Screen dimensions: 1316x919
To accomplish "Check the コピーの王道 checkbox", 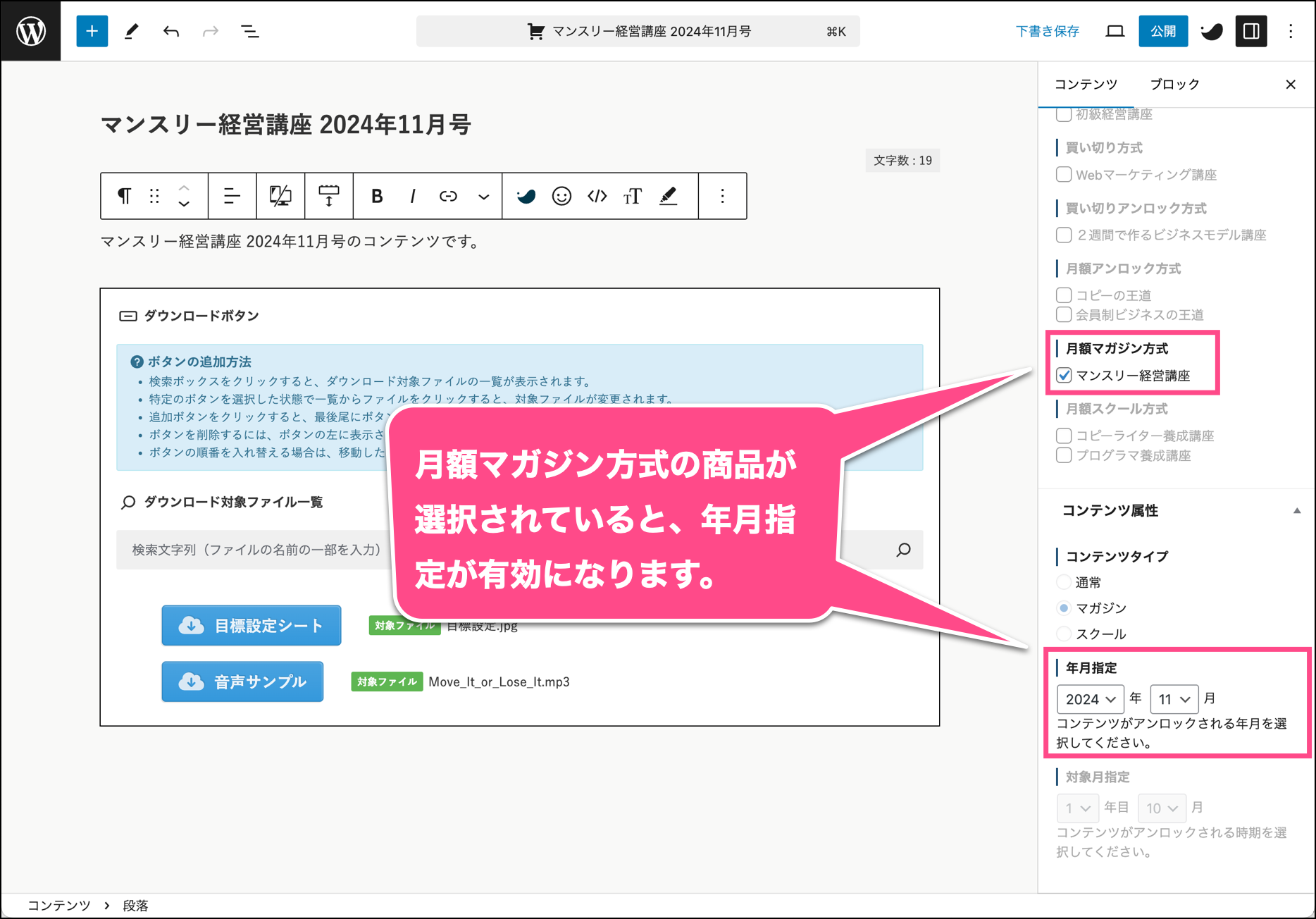I will pos(1064,295).
